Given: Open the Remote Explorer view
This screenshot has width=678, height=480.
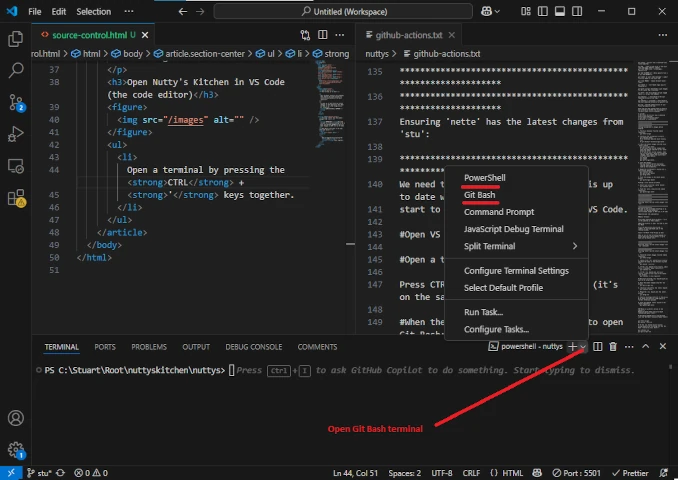Looking at the screenshot, I should (x=16, y=166).
